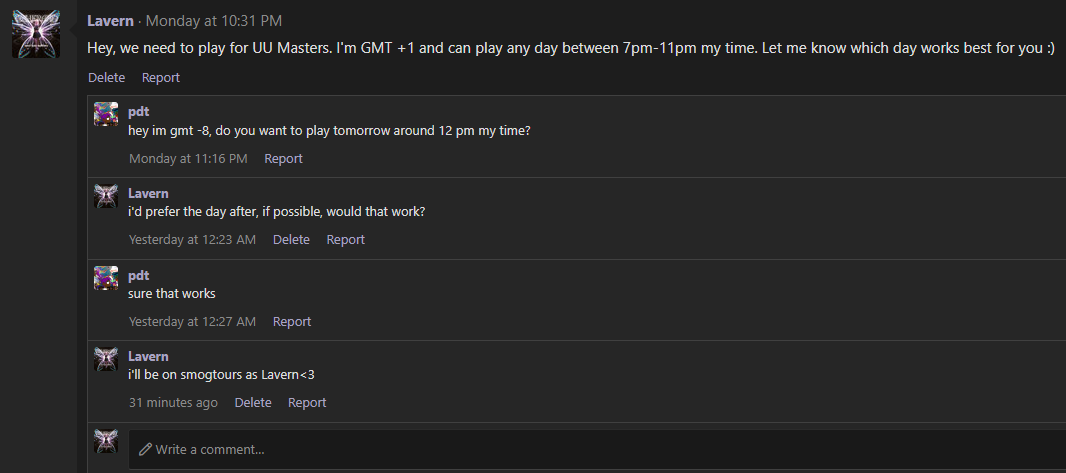Image resolution: width=1066 pixels, height=473 pixels.
Task: Click Lavern's large avatar on the main post
Action: pos(36,34)
